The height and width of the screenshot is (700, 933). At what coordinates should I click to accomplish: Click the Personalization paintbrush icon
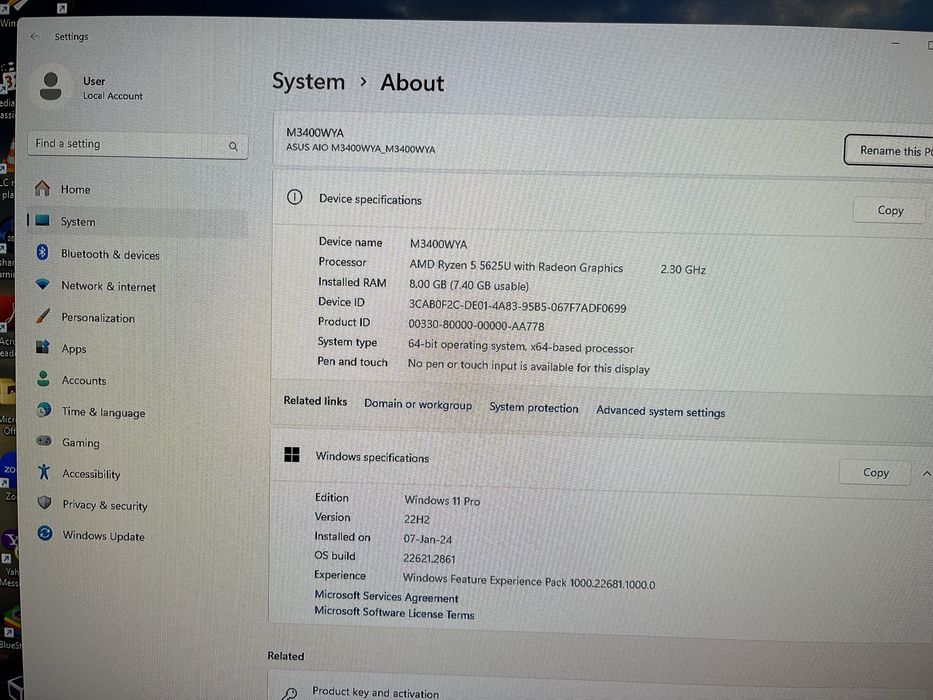(43, 315)
